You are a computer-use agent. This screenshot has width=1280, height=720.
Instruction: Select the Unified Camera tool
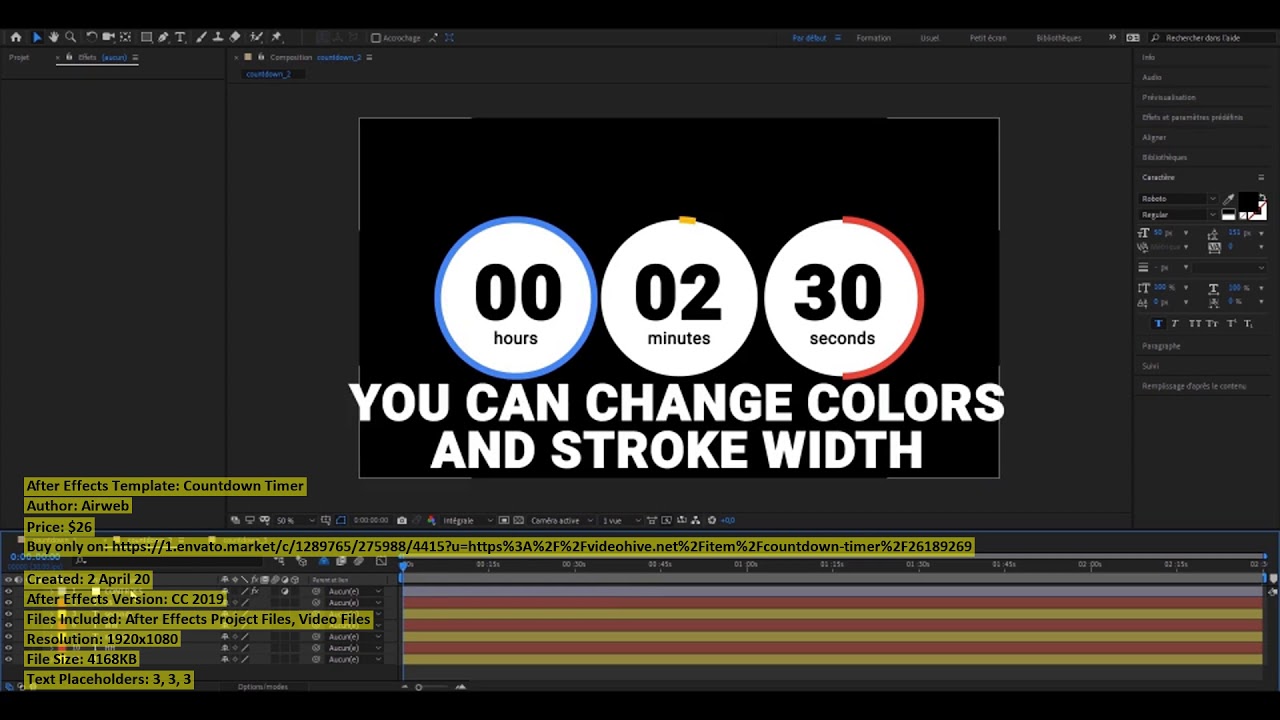pyautogui.click(x=108, y=37)
